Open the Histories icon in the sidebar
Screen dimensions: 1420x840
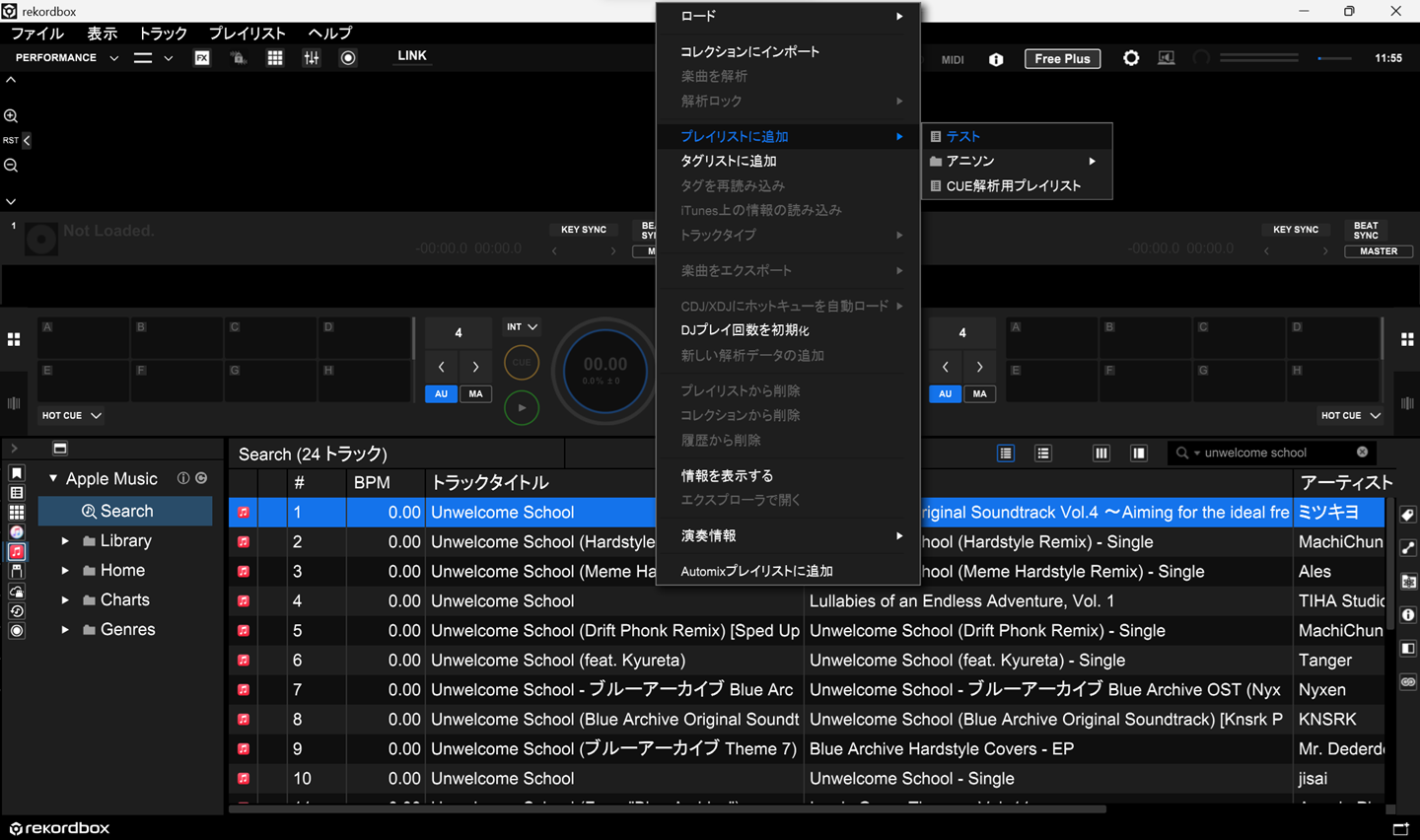coord(16,611)
